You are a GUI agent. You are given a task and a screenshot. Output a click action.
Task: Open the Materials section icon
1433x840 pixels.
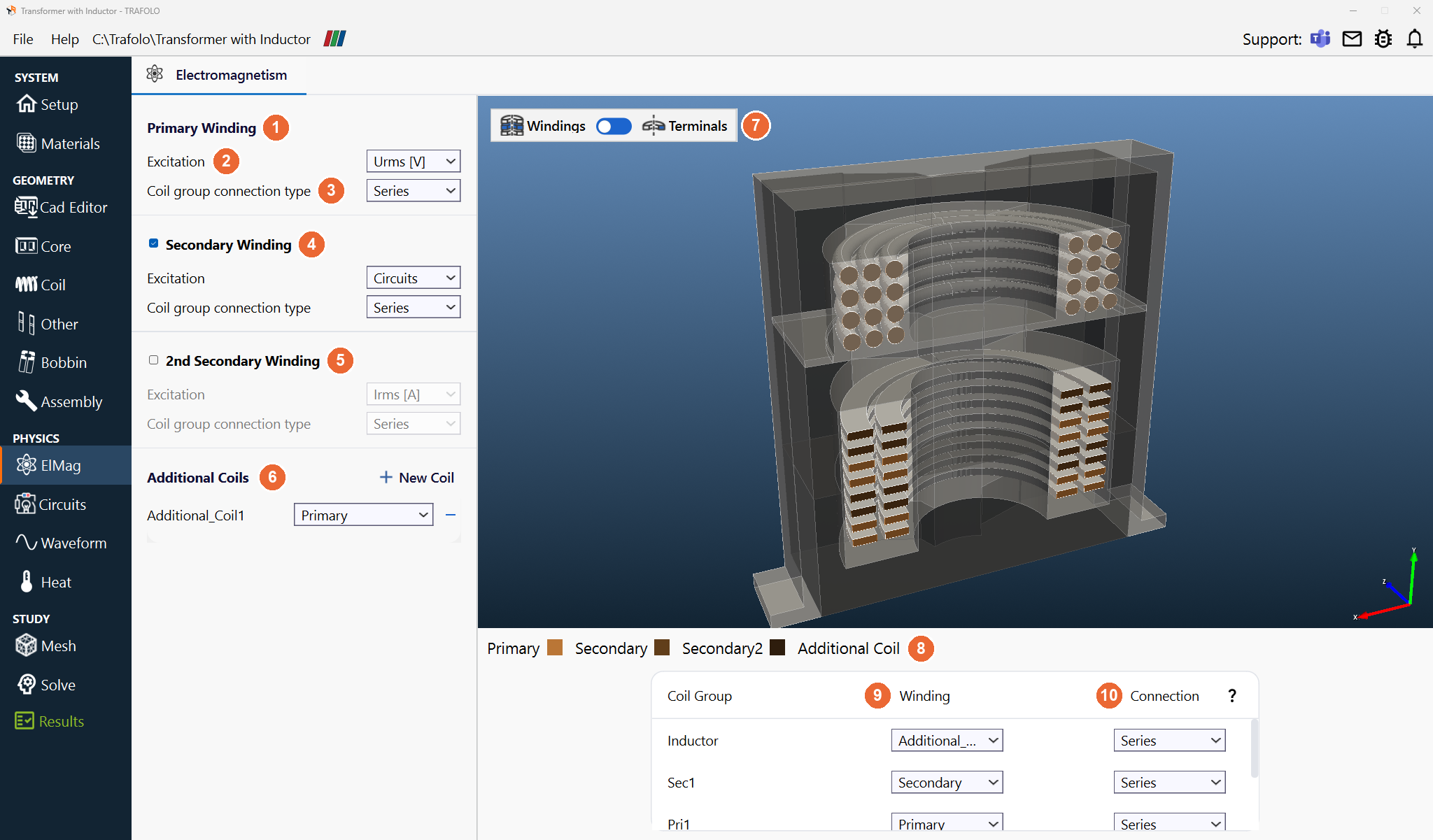(27, 143)
